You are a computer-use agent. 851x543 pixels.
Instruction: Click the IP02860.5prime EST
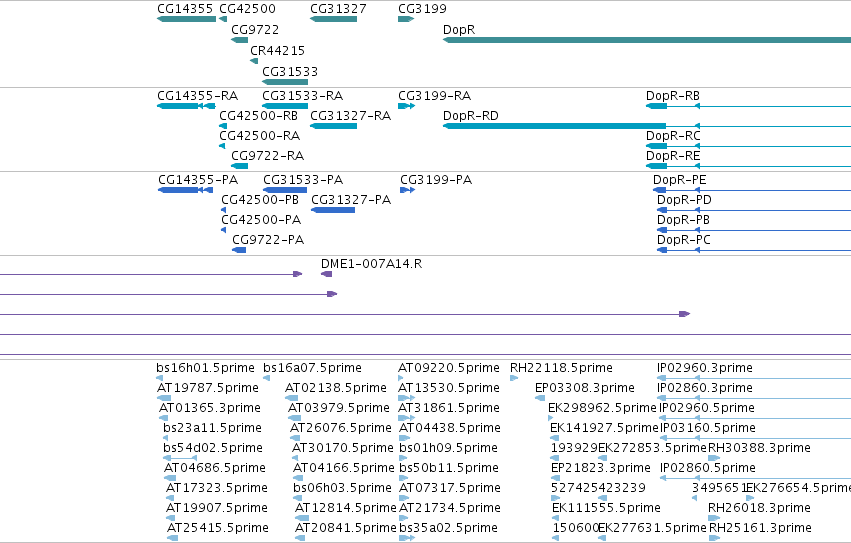click(x=755, y=478)
